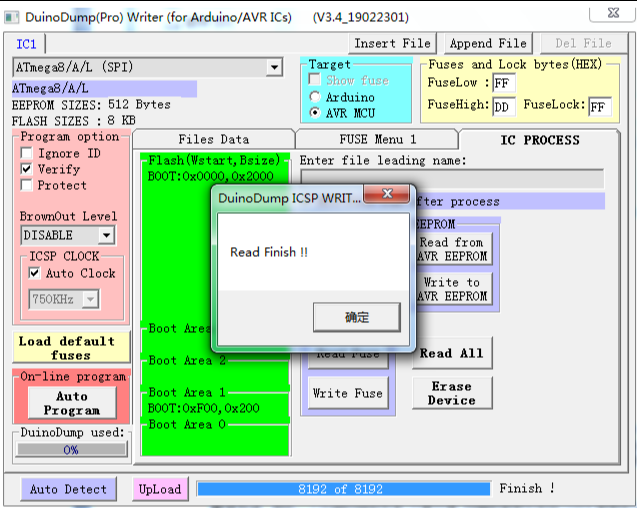
Task: Confirm the Read Finish message with 确定
Action: [357, 317]
